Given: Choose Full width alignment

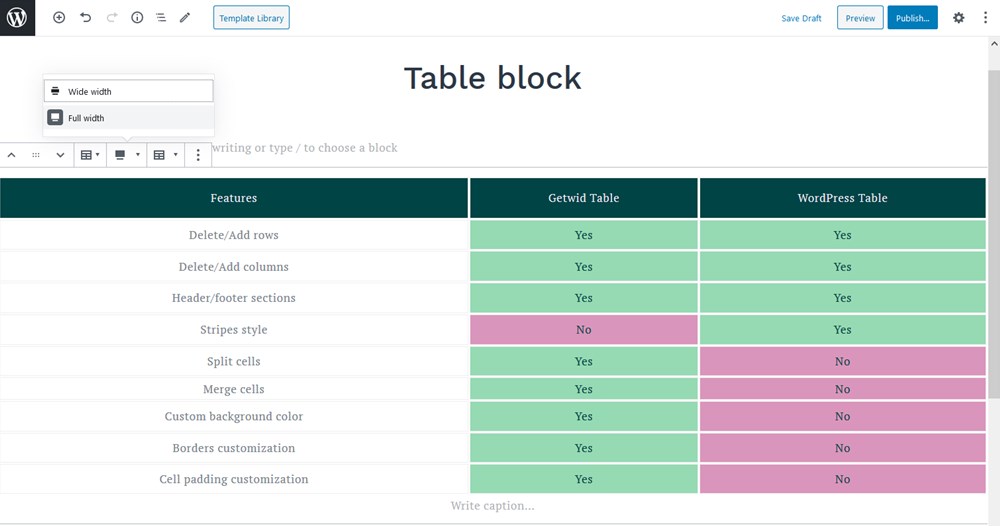Looking at the screenshot, I should tap(128, 118).
